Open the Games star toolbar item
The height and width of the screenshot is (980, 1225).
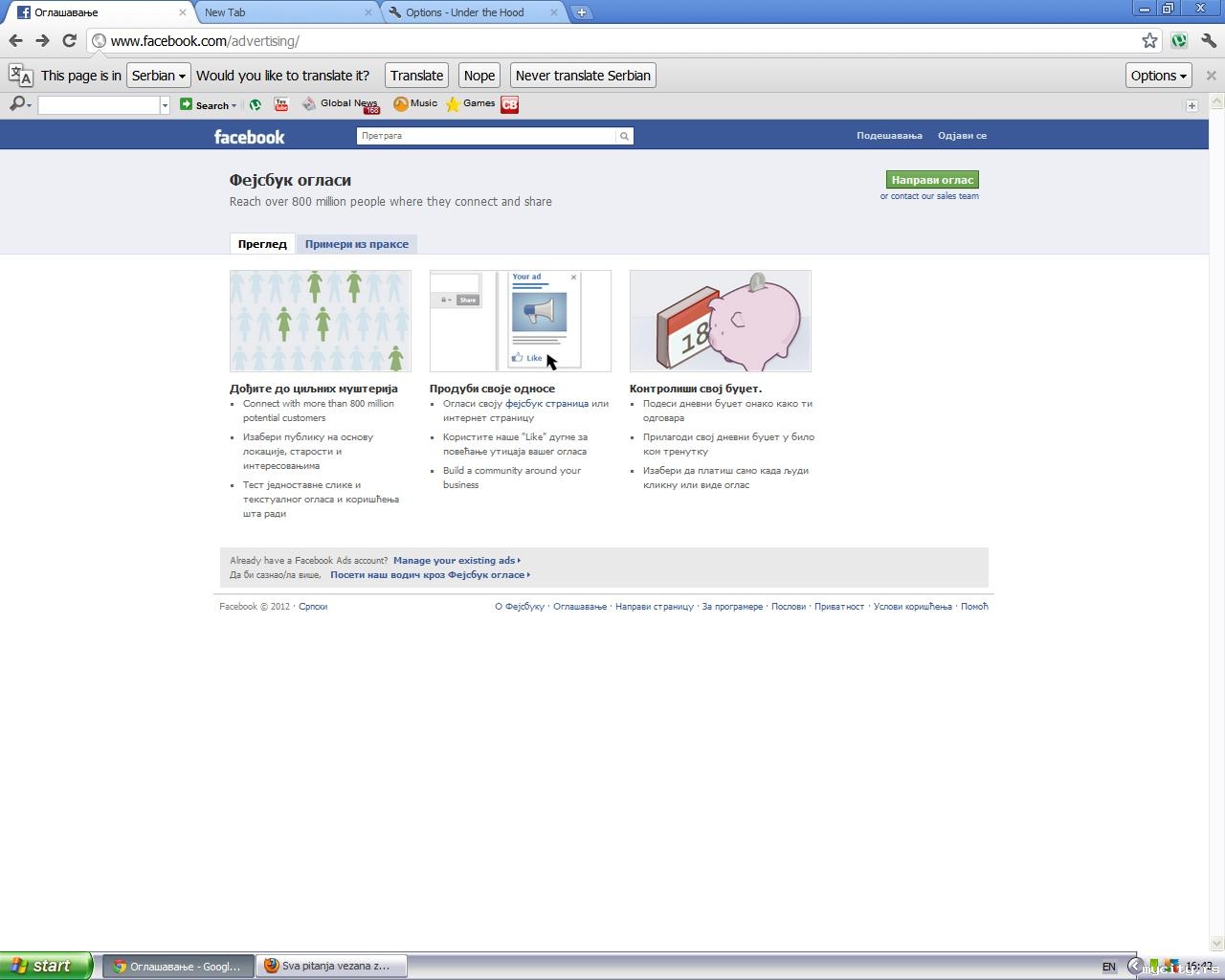[470, 103]
